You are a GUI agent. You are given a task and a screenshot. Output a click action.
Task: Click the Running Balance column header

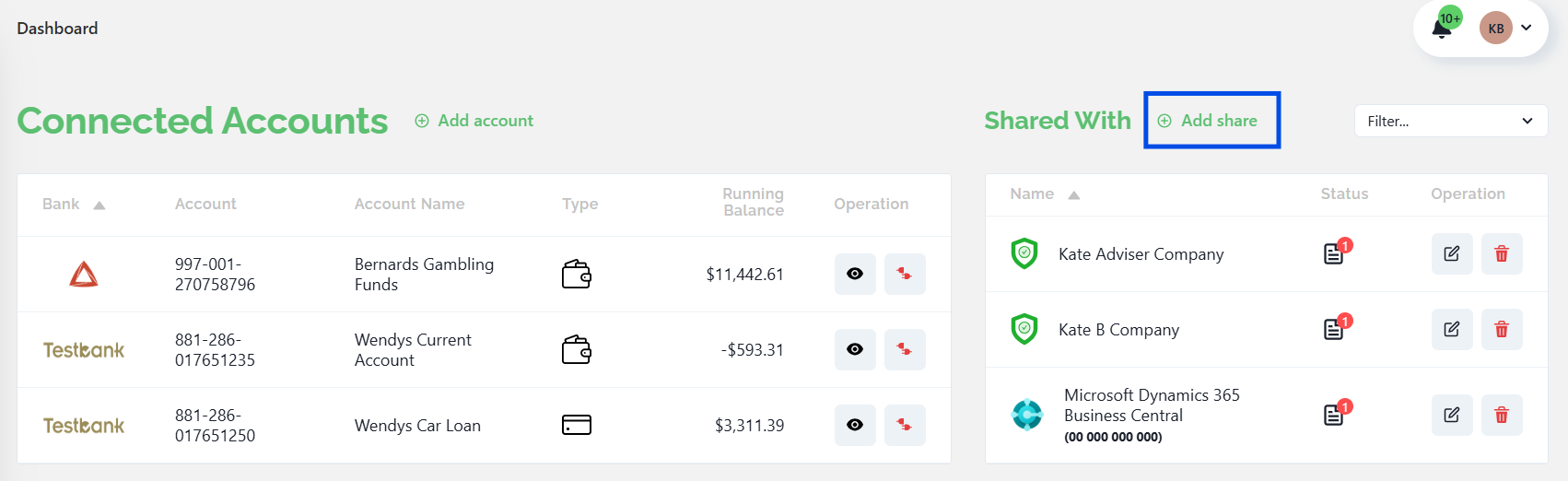(x=753, y=203)
